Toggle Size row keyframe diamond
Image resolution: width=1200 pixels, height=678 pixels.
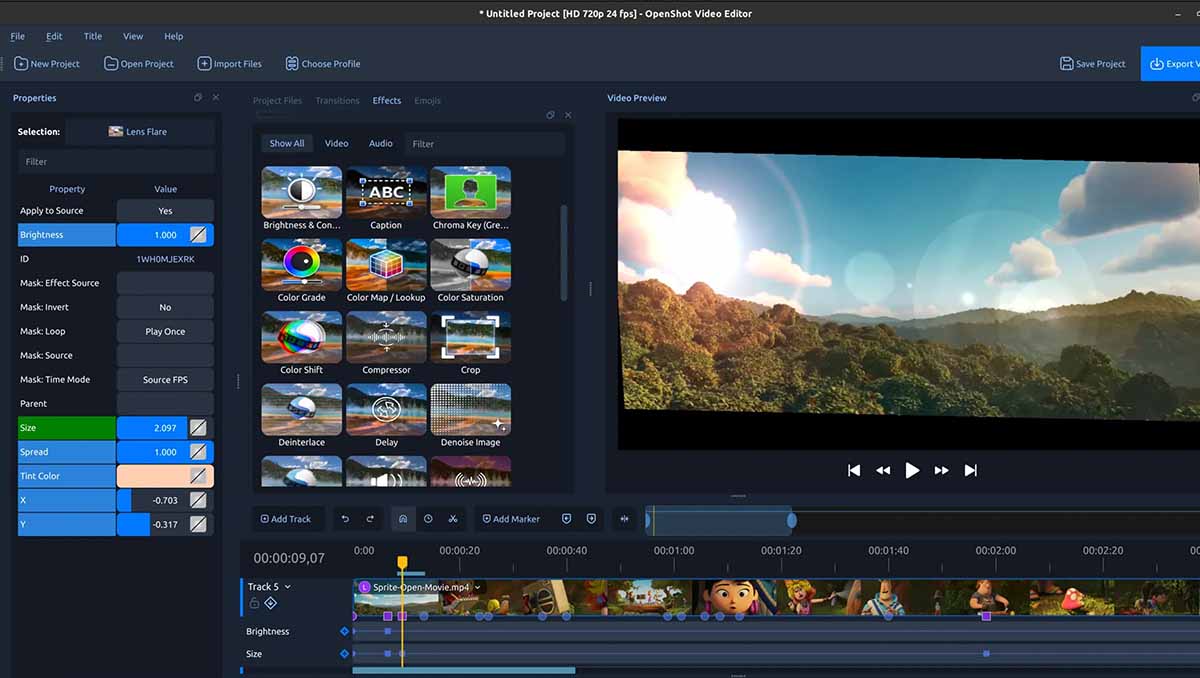click(x=345, y=654)
